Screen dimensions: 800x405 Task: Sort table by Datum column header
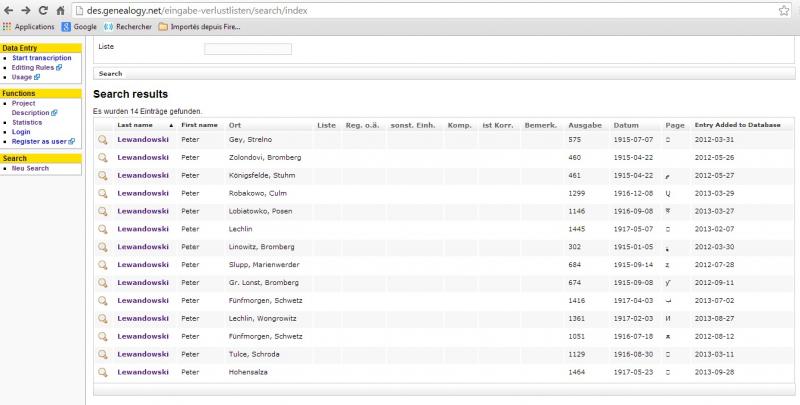click(x=626, y=125)
